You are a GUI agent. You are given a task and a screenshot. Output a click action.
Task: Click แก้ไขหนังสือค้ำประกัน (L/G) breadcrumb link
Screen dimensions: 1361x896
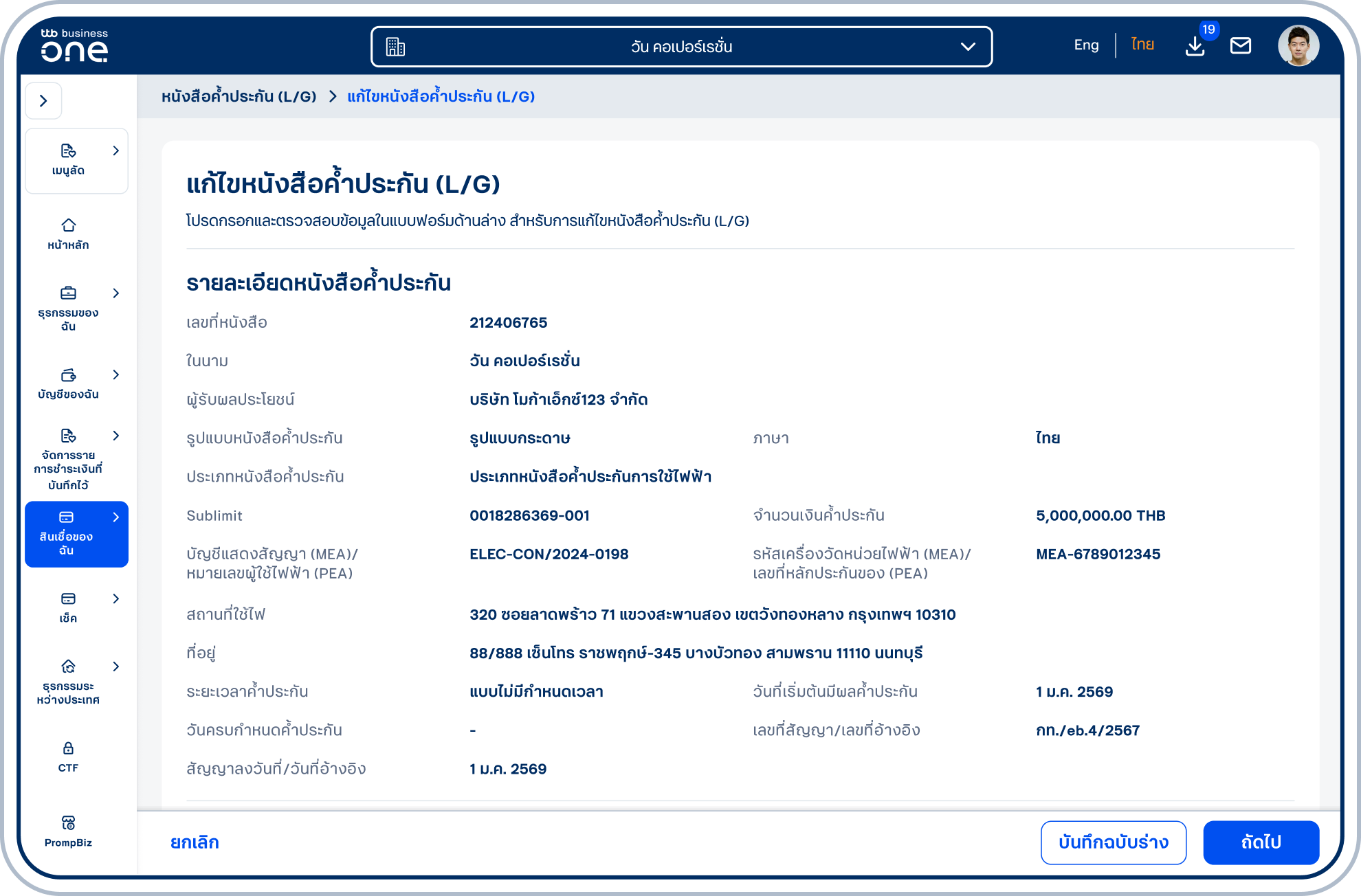(441, 96)
